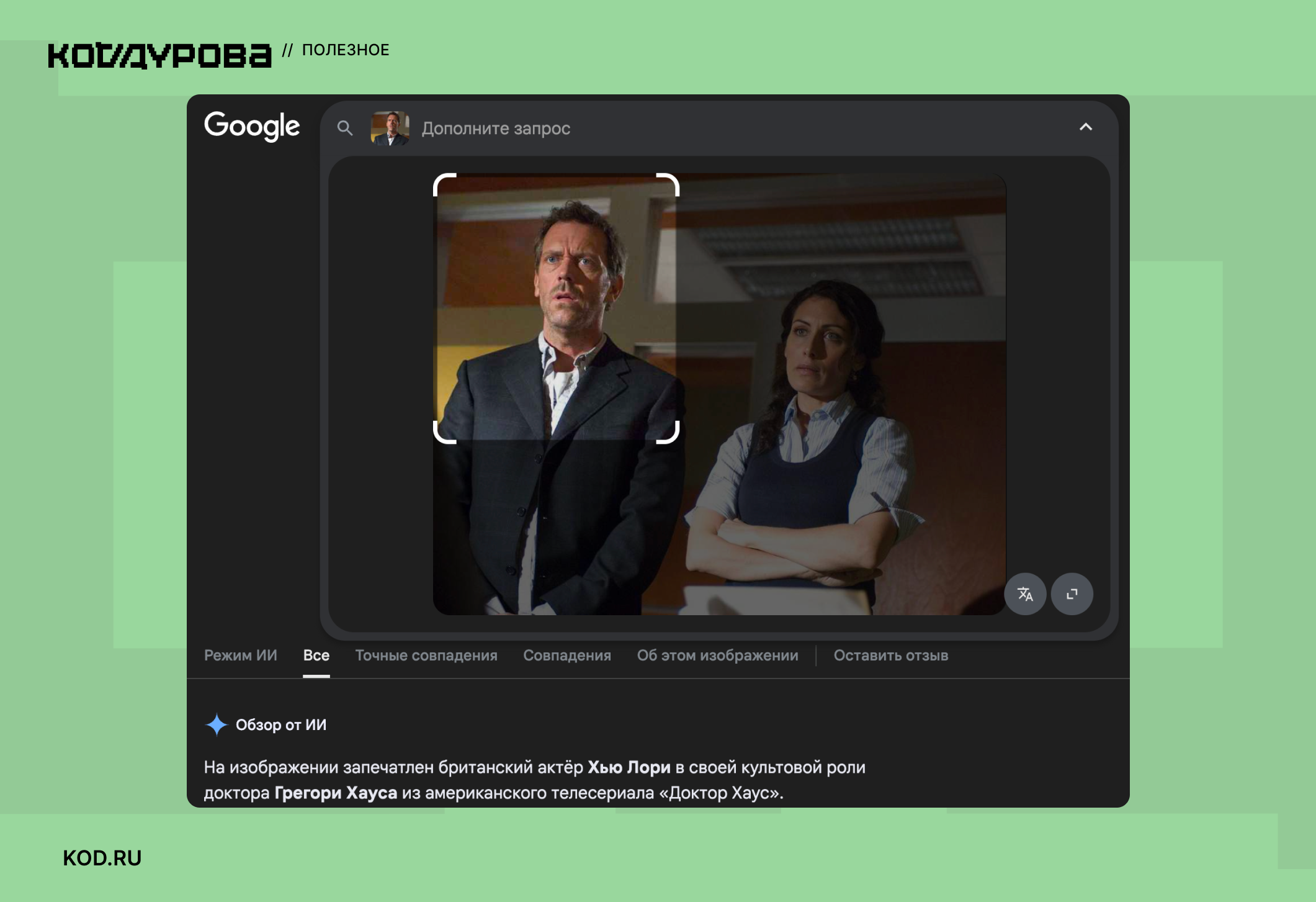The width and height of the screenshot is (1316, 902).
Task: Click the bottom-left crop corner handle
Action: pyautogui.click(x=444, y=432)
